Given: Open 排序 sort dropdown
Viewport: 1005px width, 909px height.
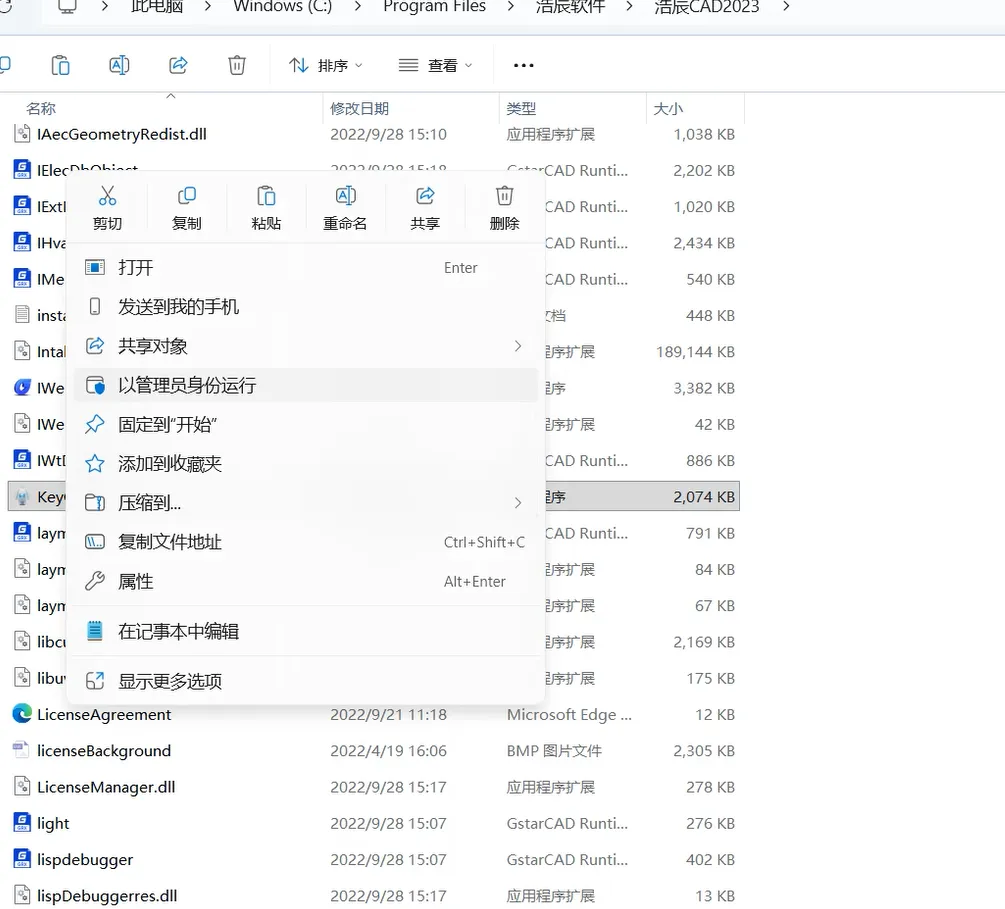Looking at the screenshot, I should 326,65.
